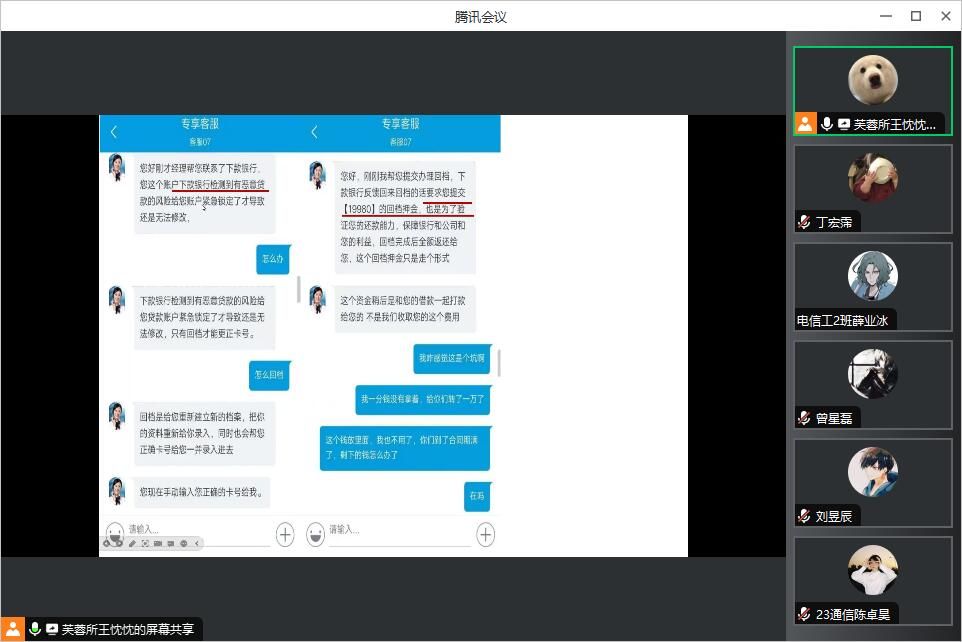Viewport: 962px width, 642px height.
Task: Collapse the slideshow toolbar with chevron
Action: [196, 544]
